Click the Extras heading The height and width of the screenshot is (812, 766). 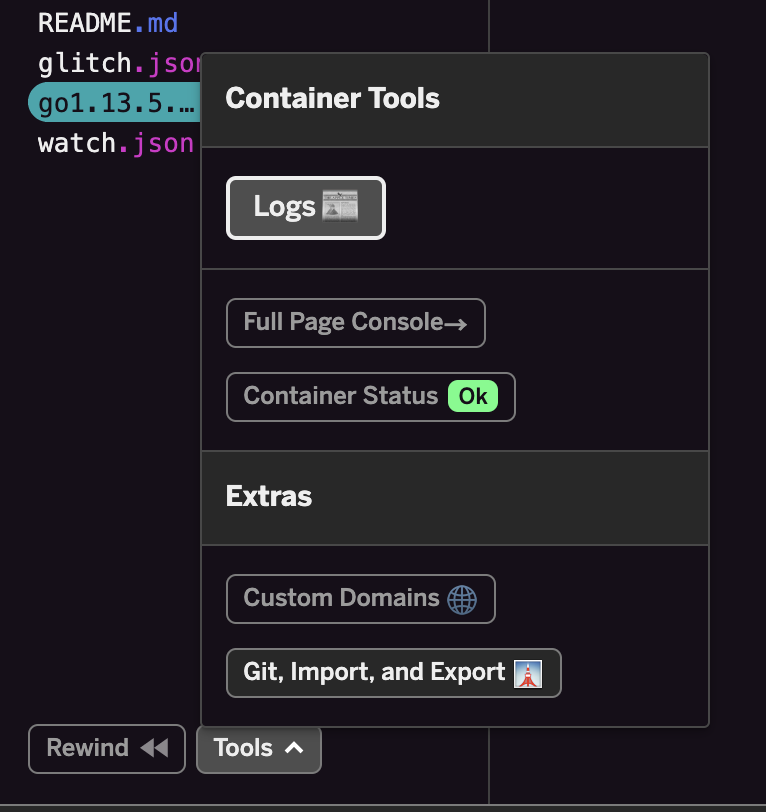[x=269, y=496]
